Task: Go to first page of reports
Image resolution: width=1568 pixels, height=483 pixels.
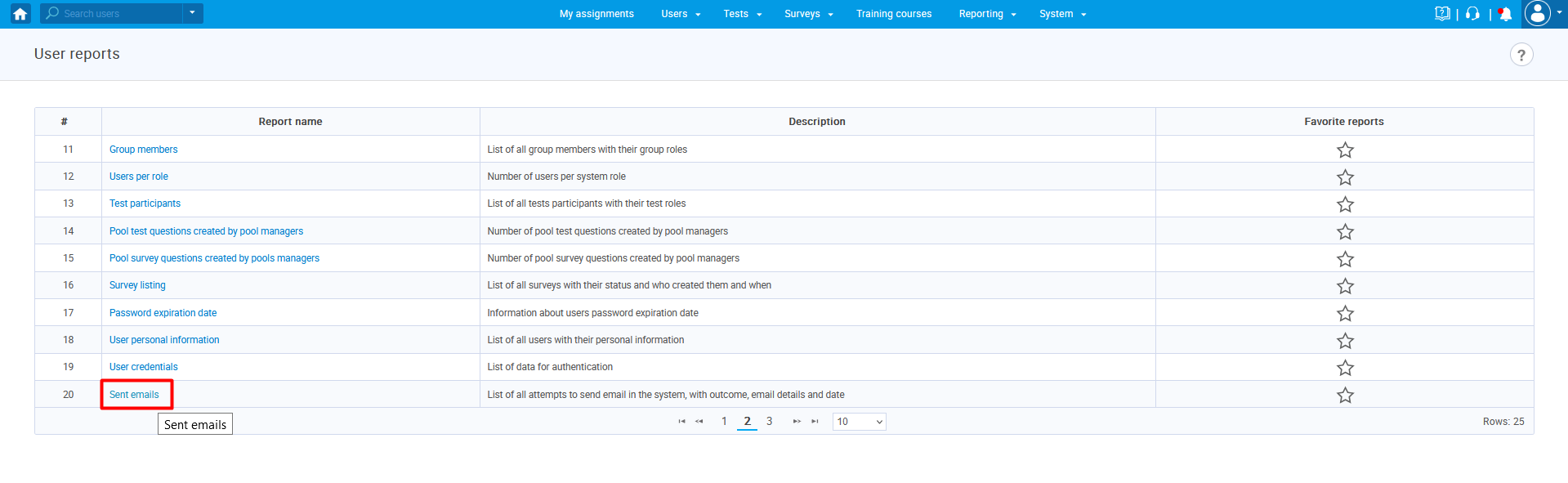Action: 681,422
